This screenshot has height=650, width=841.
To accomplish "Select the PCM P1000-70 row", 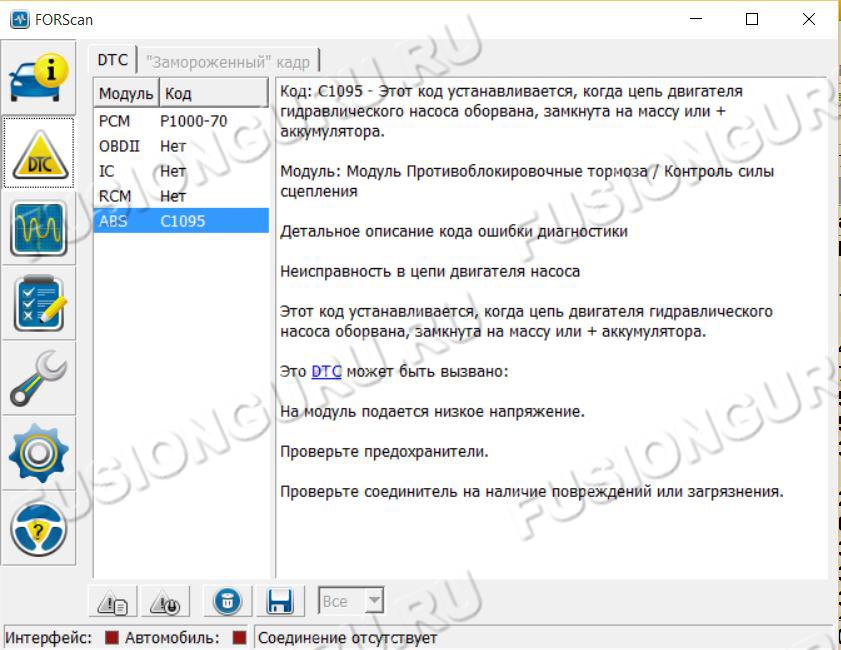I will [181, 121].
